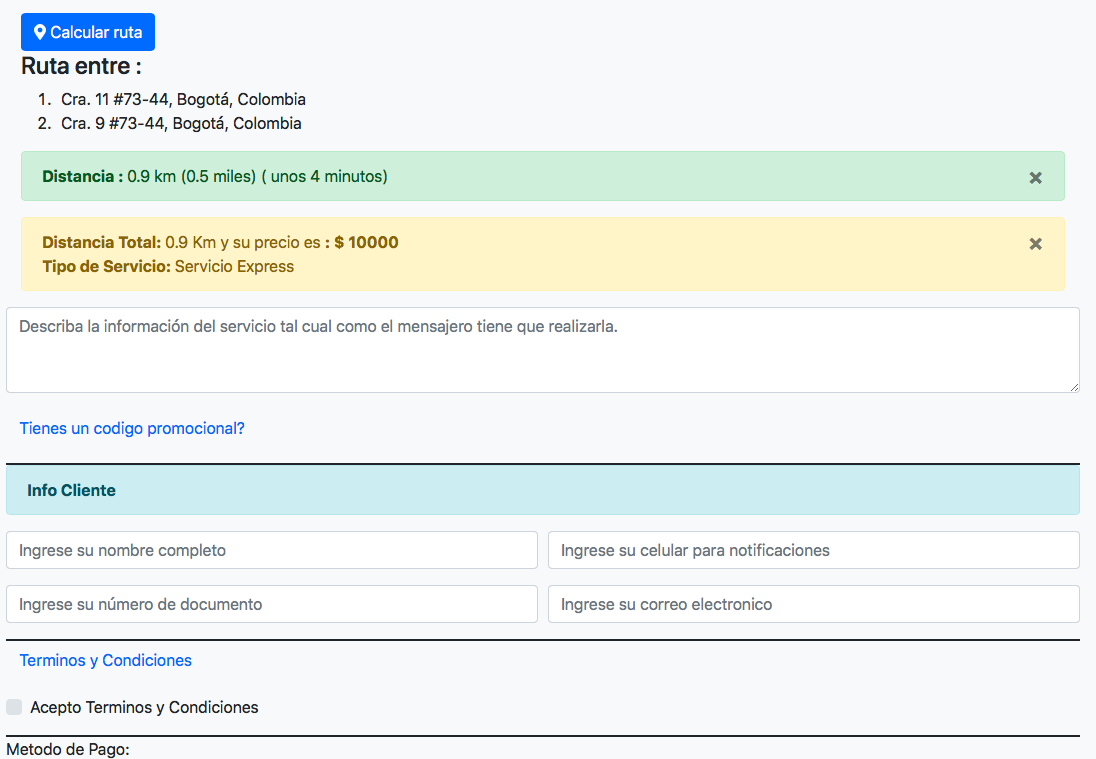1096x759 pixels.
Task: Click the Info Cliente section header
Action: point(71,490)
